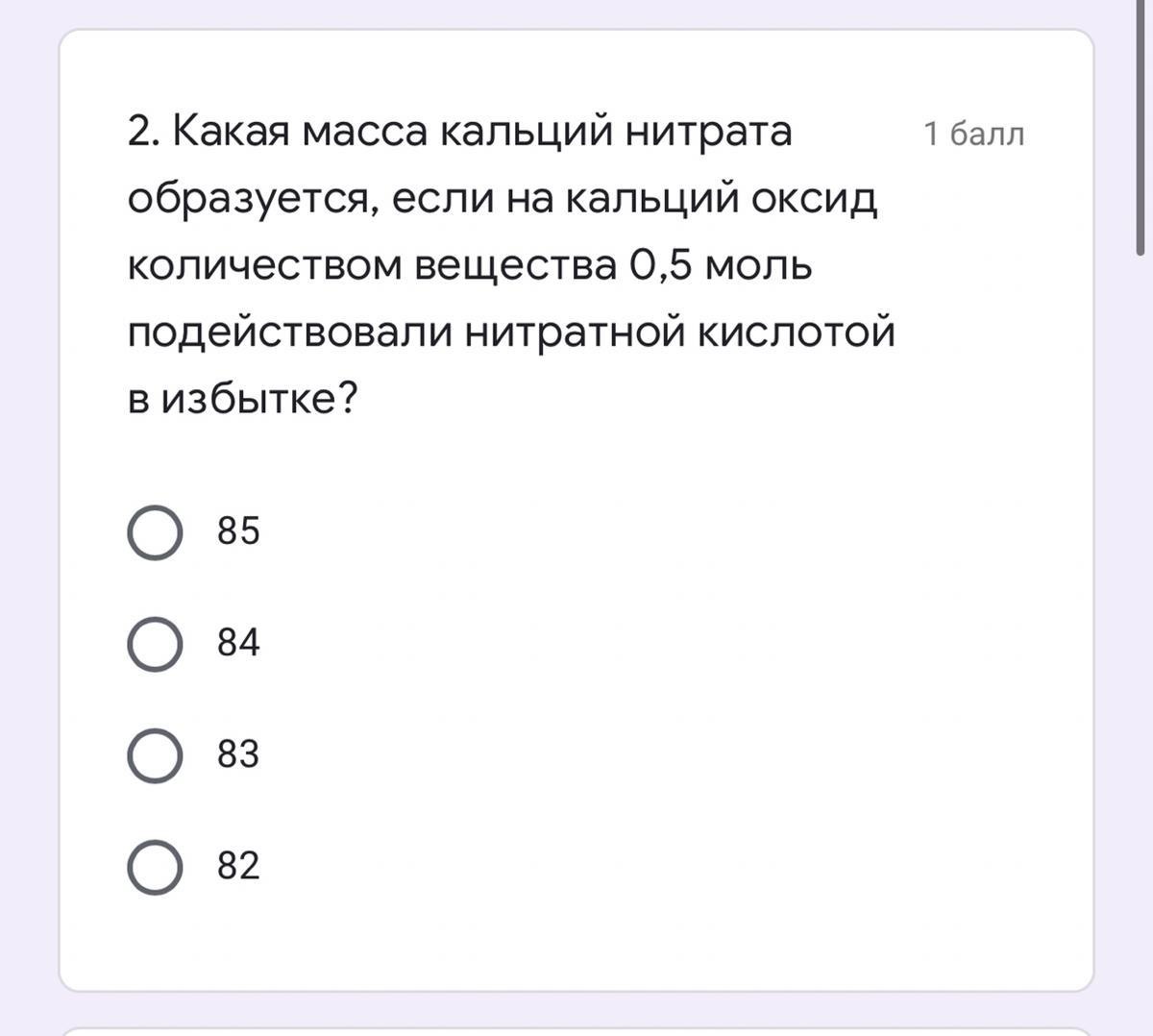Click the next question card's top edge below

576,1032
